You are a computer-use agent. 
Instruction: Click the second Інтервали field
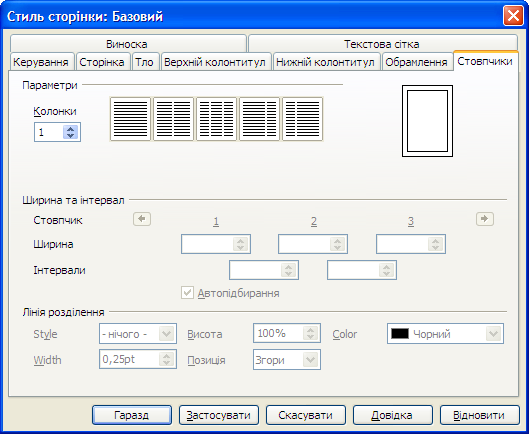tap(362, 270)
